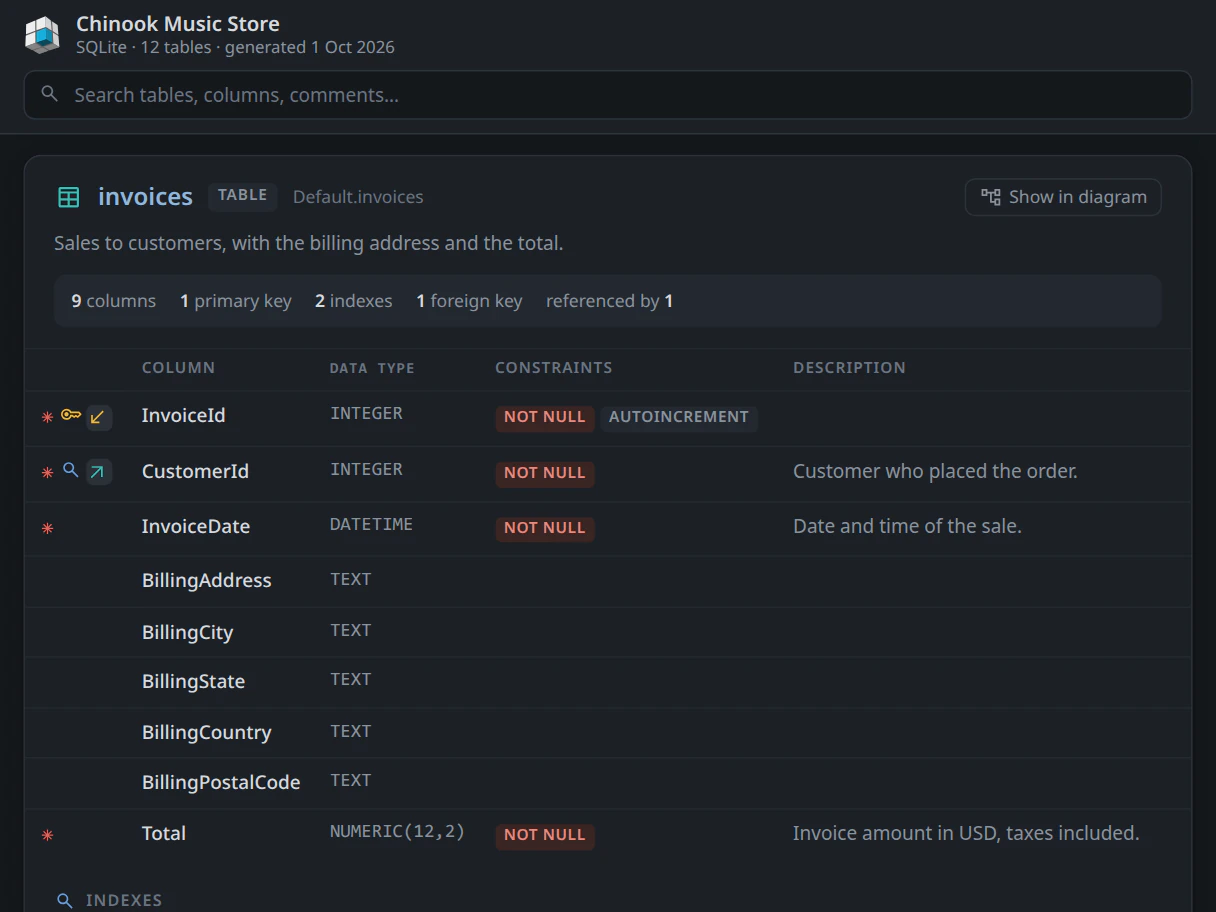This screenshot has height=912, width=1216.
Task: Click the DATA TYPE header
Action: pos(372,368)
